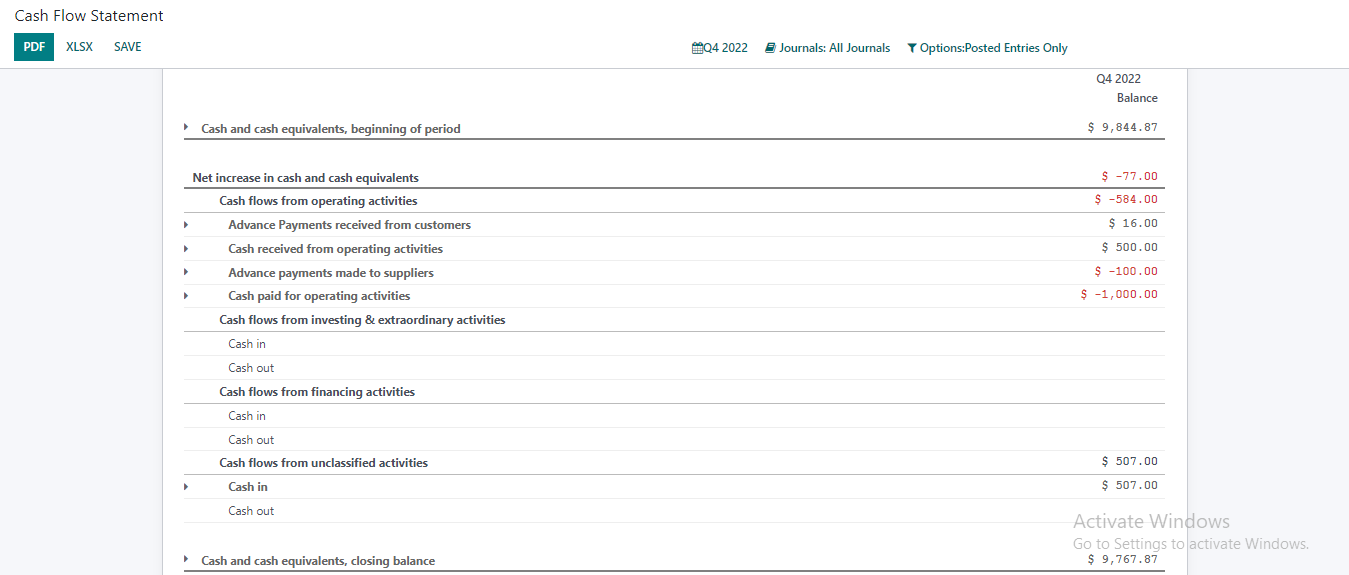Click the $ 9,844.87 beginning balance
This screenshot has height=575, width=1349.
(x=1122, y=127)
